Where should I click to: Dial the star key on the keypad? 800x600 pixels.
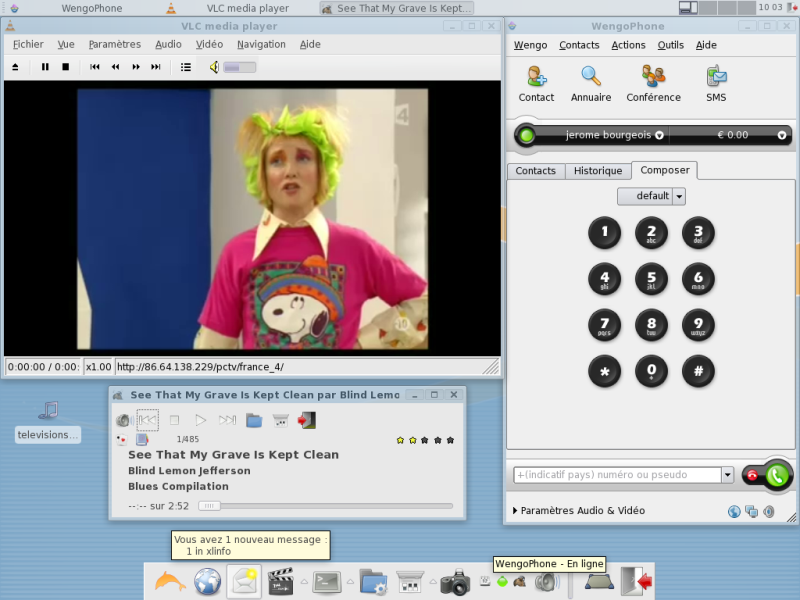[x=605, y=371]
